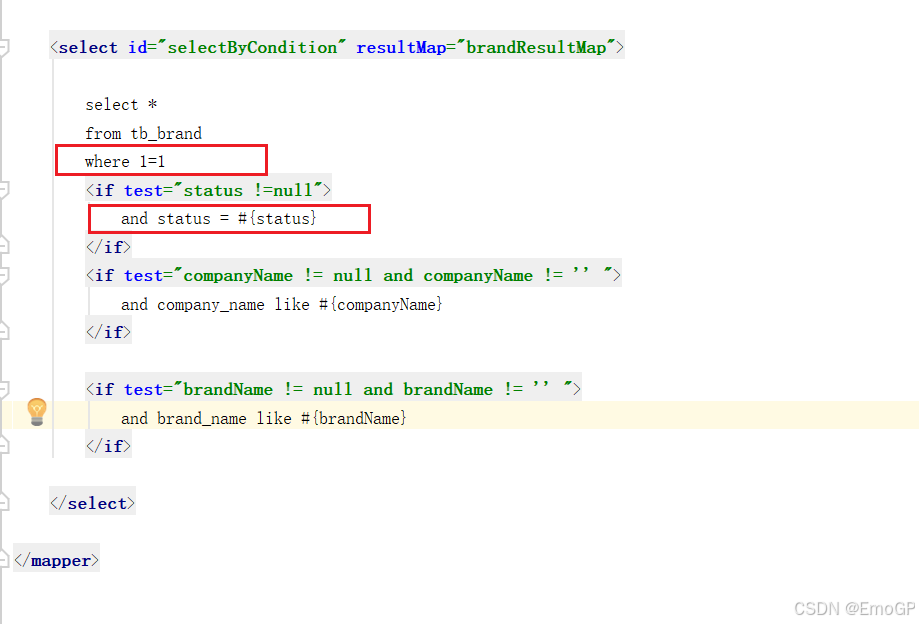Collapse the fold marker beside the companyName if tag

(4, 275)
